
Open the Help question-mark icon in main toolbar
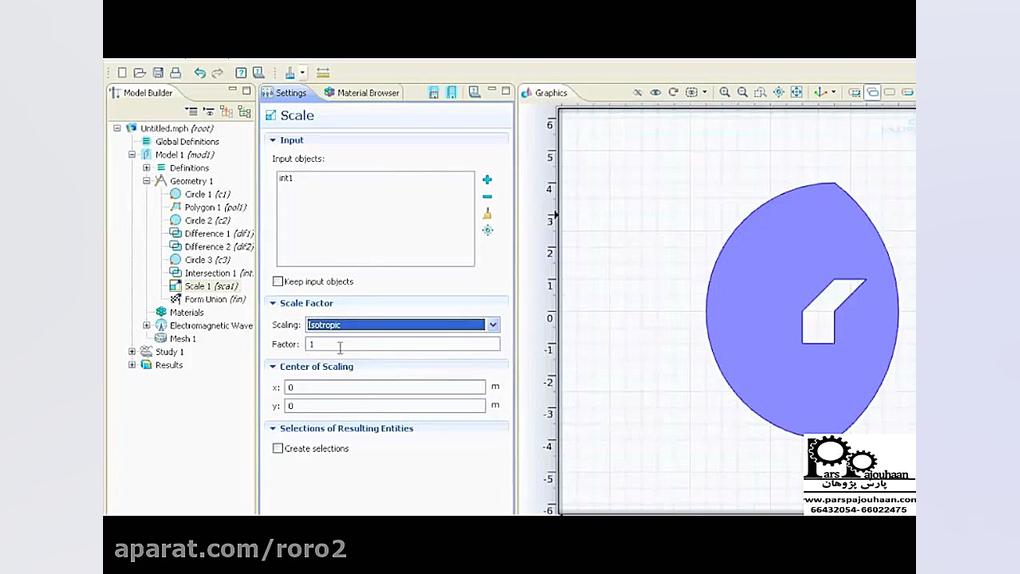point(241,73)
